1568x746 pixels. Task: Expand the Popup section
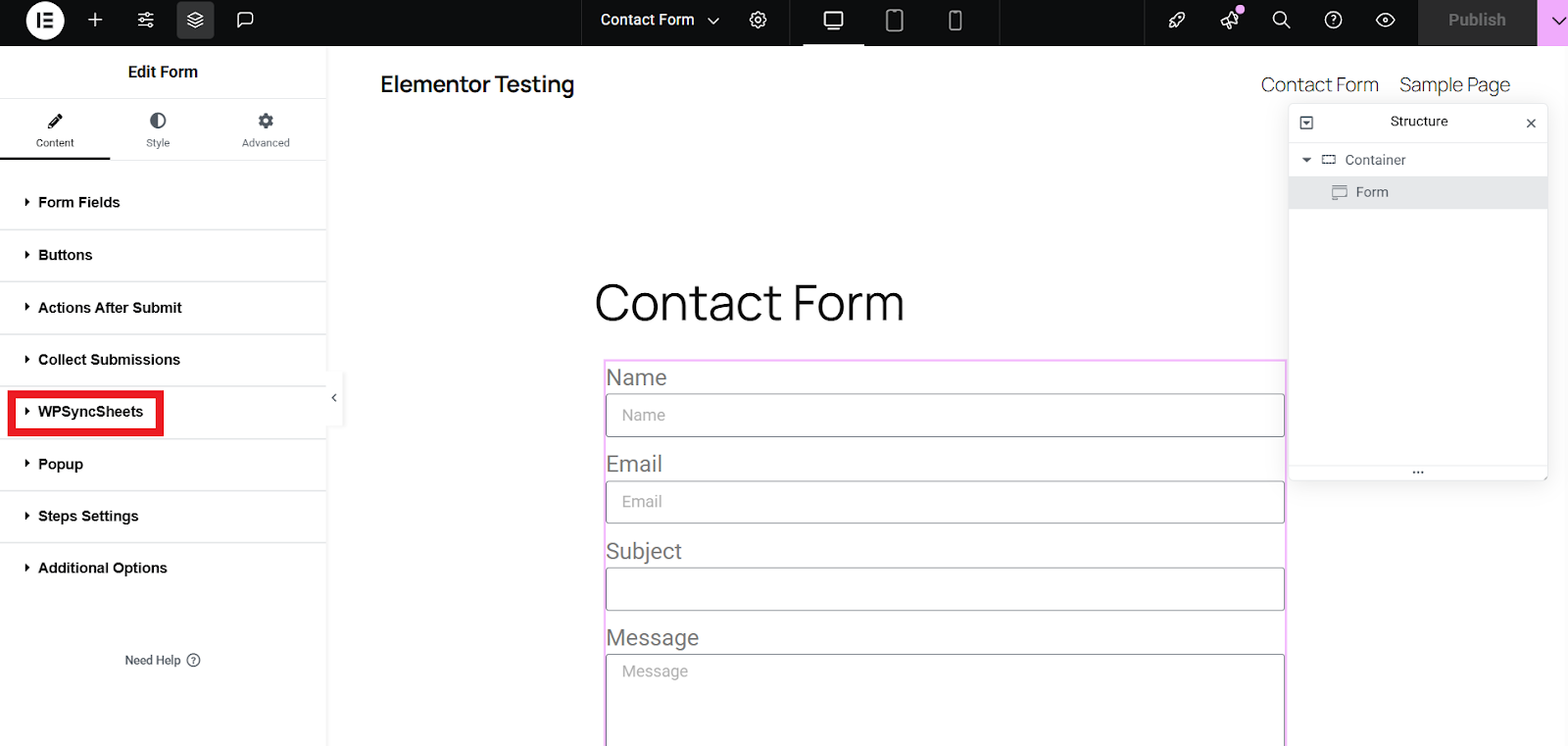tap(163, 465)
